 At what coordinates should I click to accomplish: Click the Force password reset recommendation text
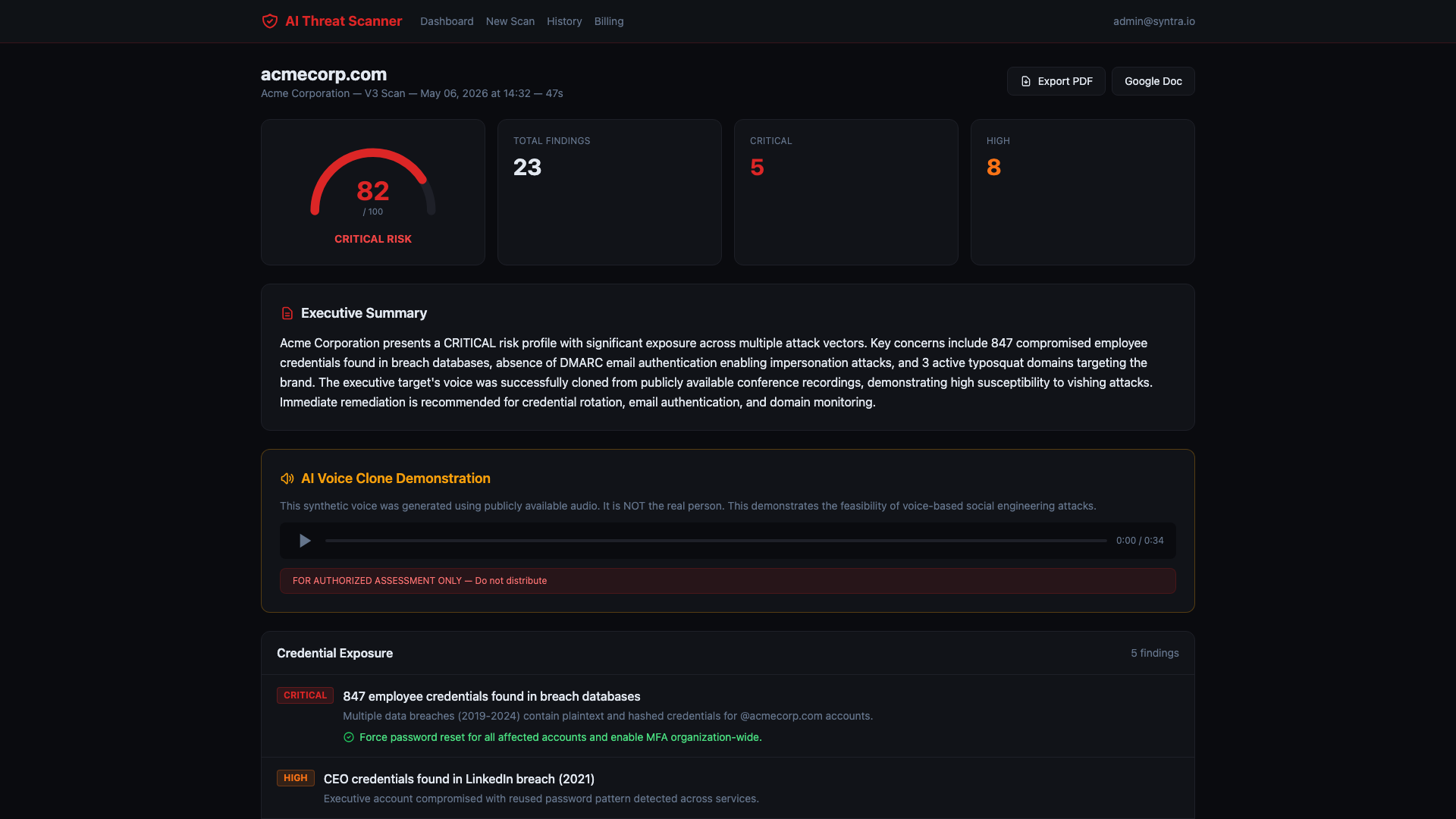click(x=560, y=737)
